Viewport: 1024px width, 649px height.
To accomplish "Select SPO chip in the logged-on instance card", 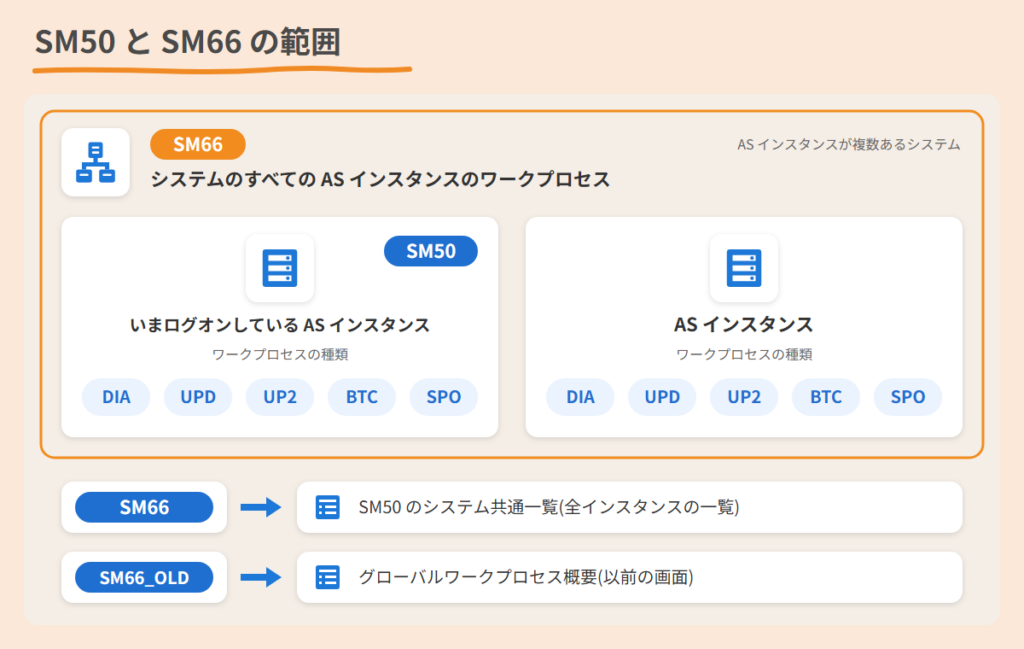I will (444, 397).
